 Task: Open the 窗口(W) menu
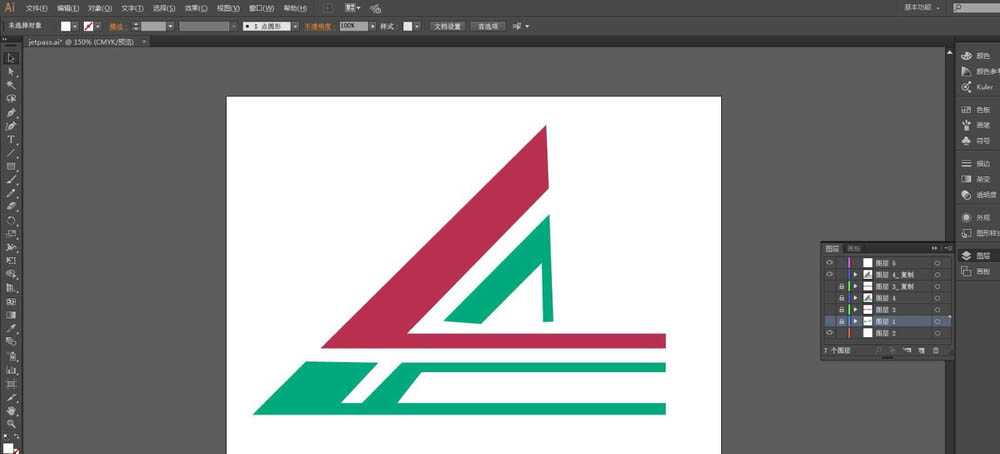[x=261, y=8]
